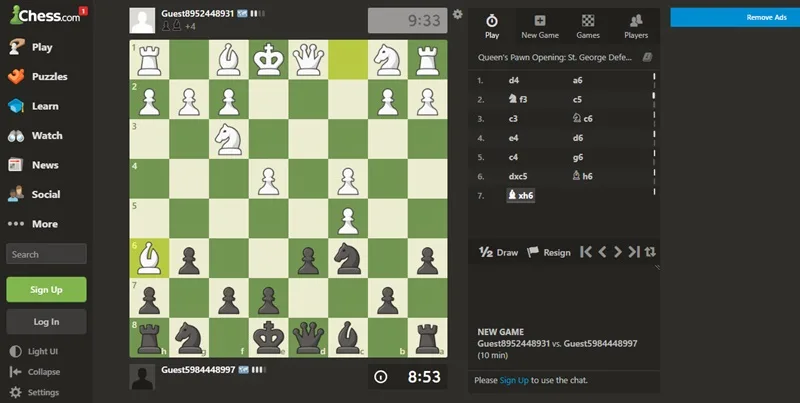Open Puzzles from the sidebar
The height and width of the screenshot is (403, 800).
click(37, 77)
